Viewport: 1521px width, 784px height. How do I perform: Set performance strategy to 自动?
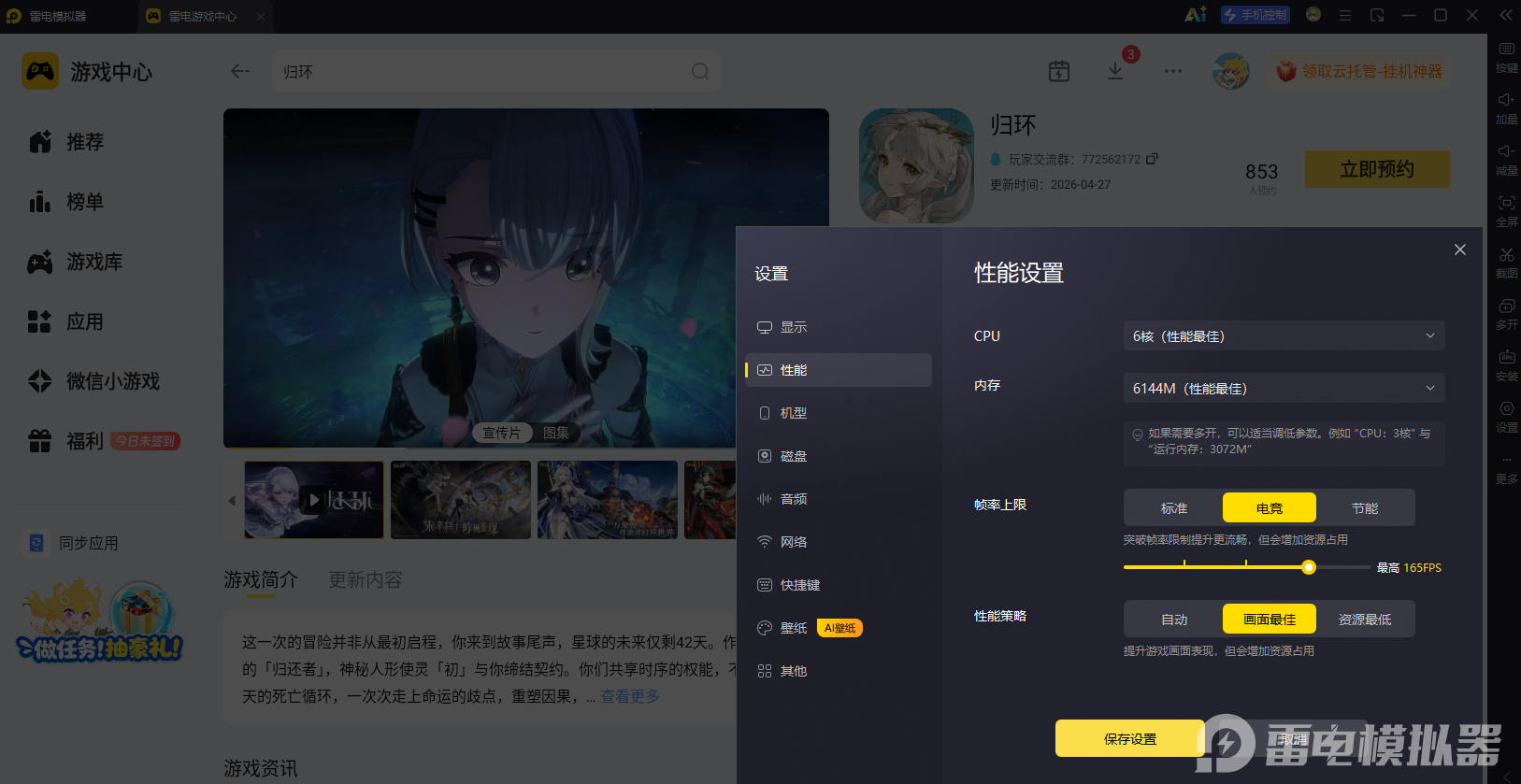click(x=1174, y=619)
